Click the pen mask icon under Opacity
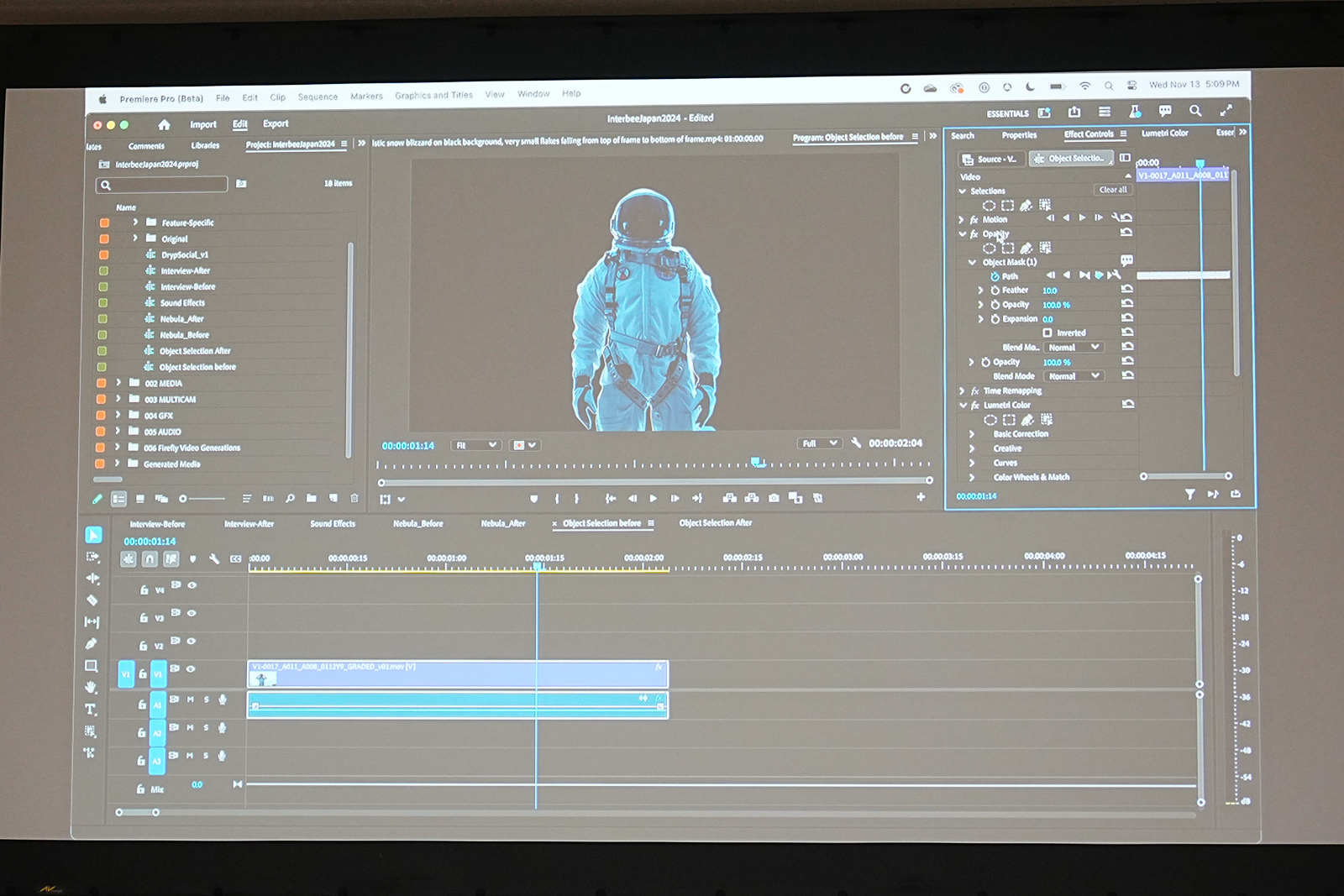 click(1026, 249)
